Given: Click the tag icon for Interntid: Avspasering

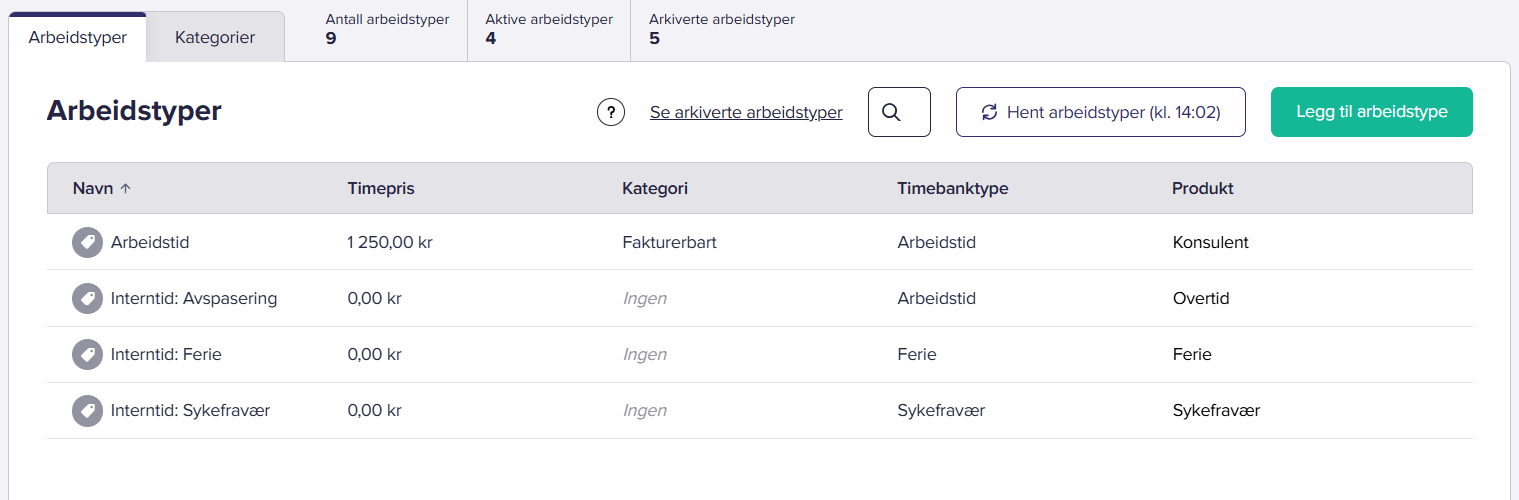Looking at the screenshot, I should click(88, 298).
